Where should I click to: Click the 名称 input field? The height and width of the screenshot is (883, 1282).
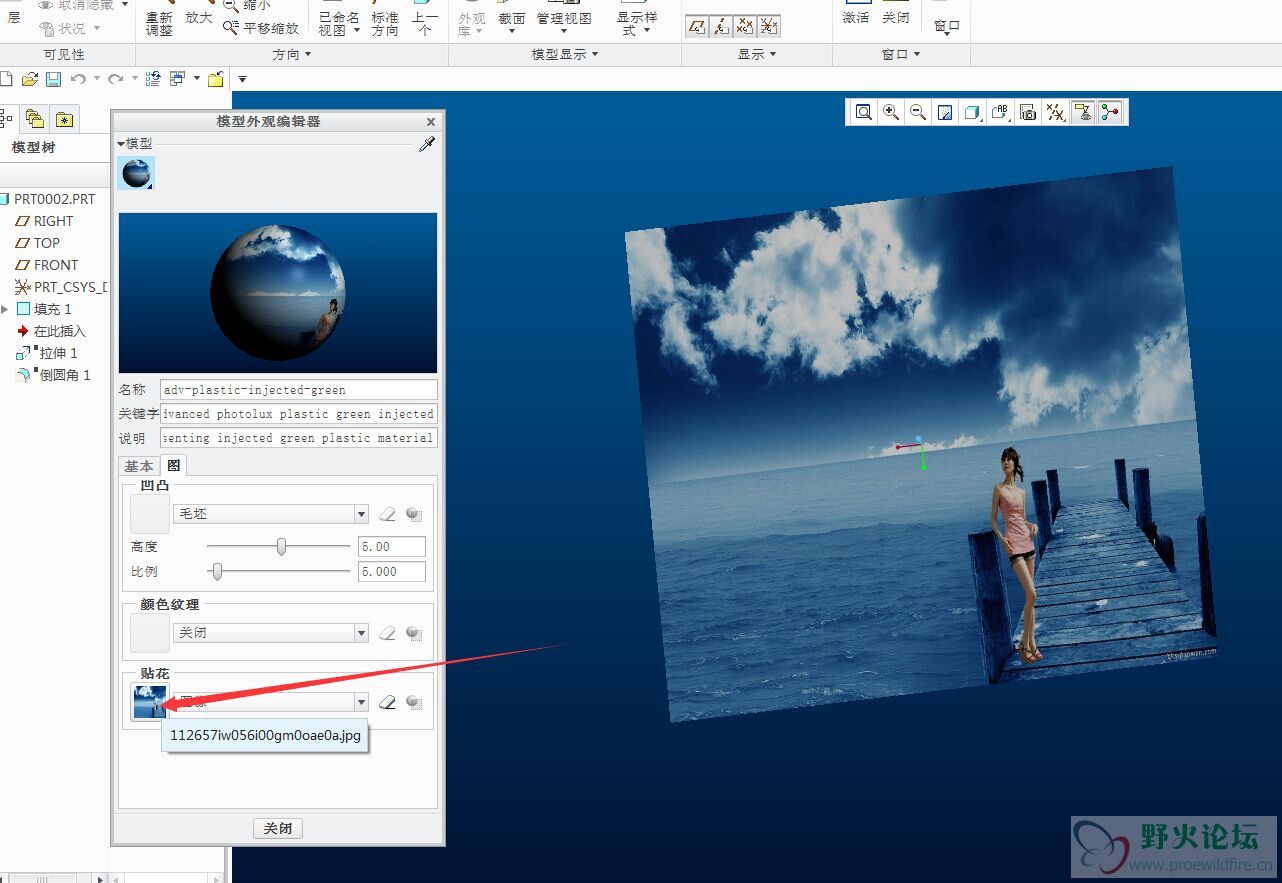299,389
